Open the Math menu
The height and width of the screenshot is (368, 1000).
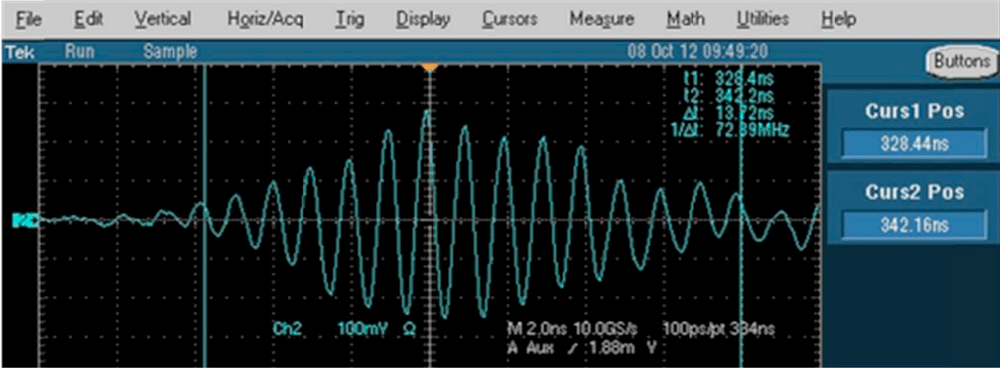click(x=685, y=20)
